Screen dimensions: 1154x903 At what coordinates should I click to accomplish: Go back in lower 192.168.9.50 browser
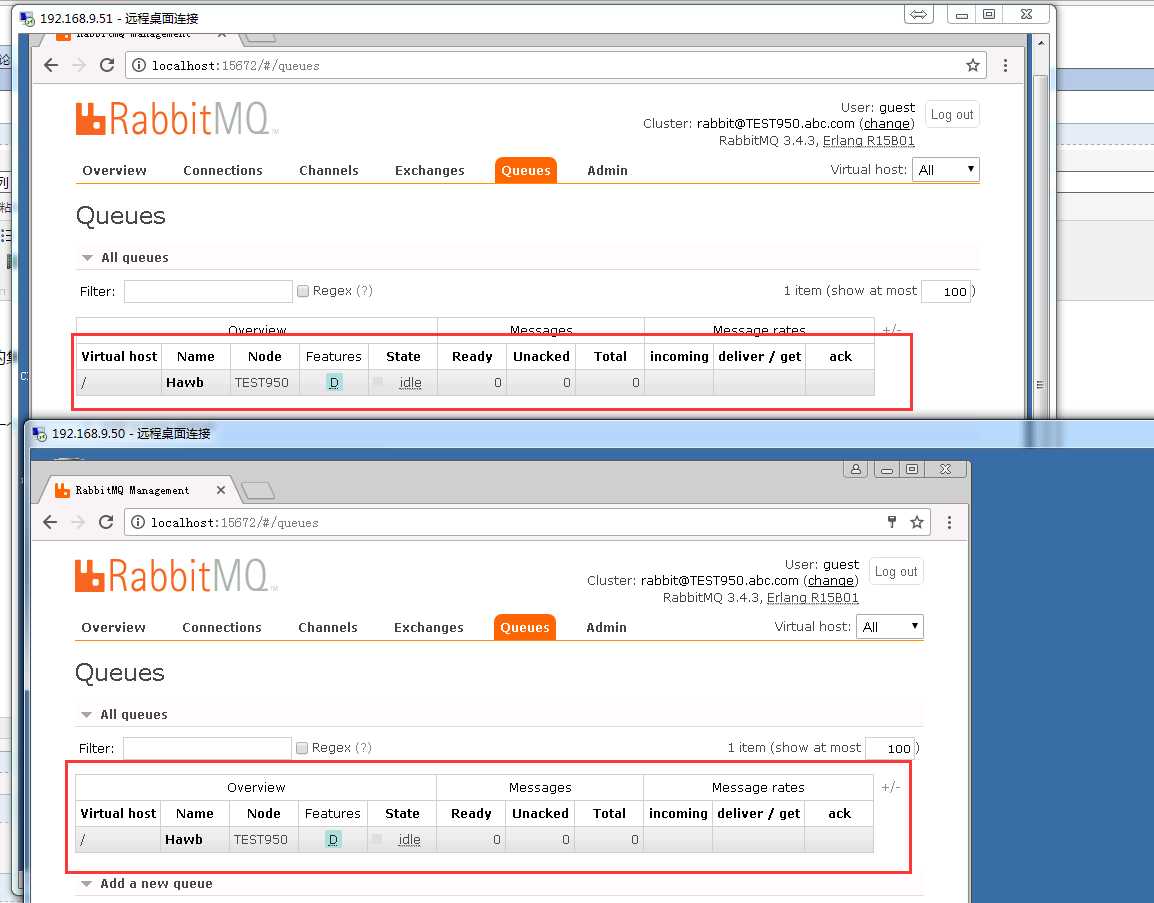tap(50, 523)
